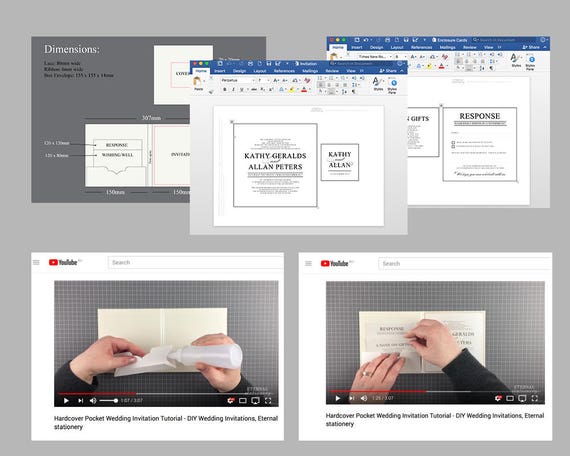The height and width of the screenshot is (456, 570).
Task: Click the Undo icon in the Enclosure Cards title bar
Action: pos(366,40)
